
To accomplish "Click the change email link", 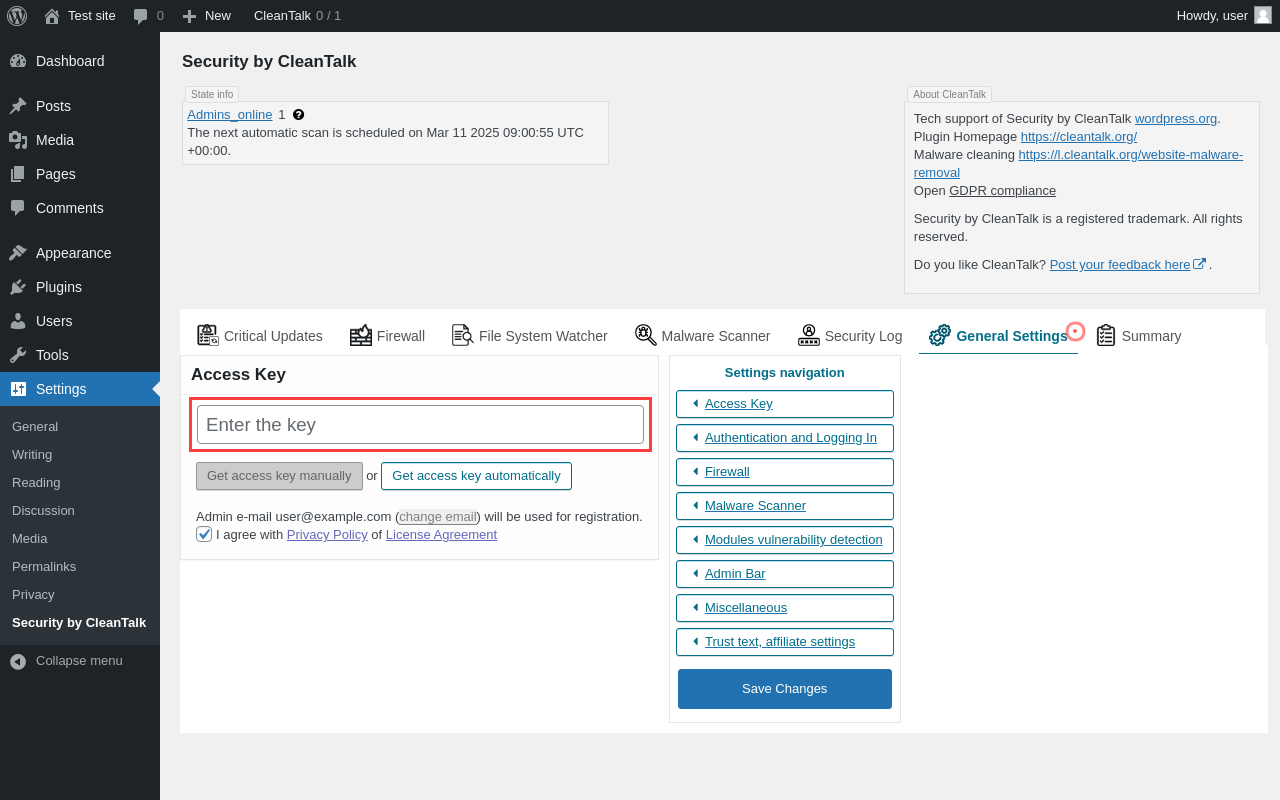I will 438,516.
